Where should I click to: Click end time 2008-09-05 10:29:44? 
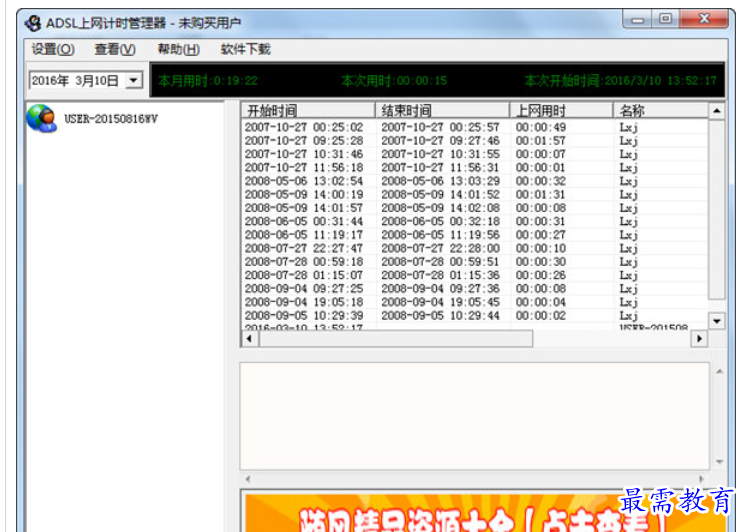441,316
